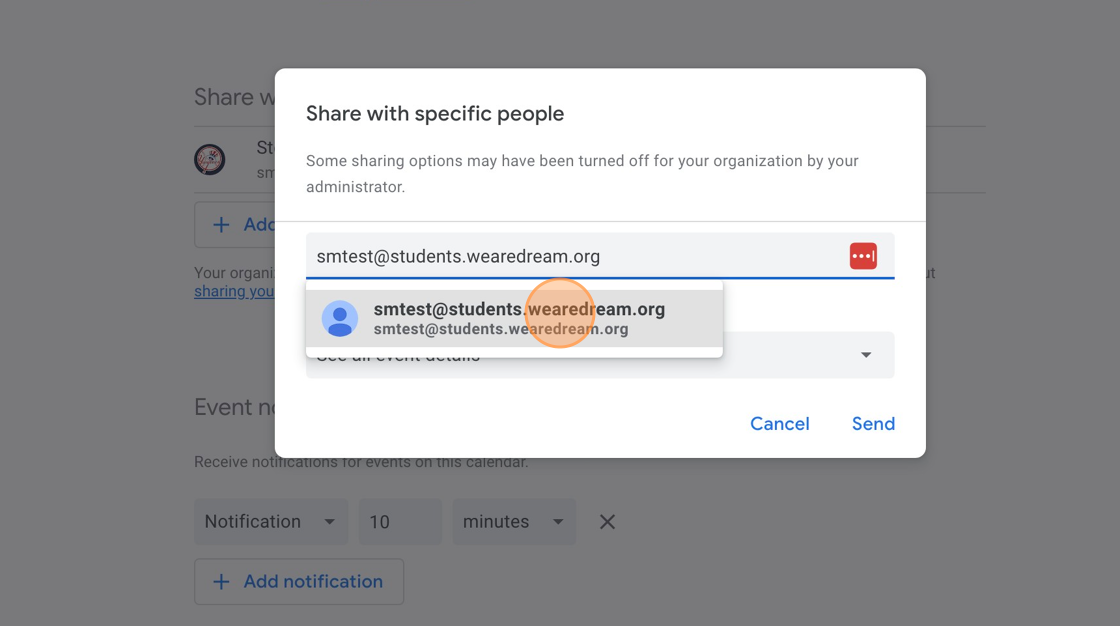Open the permissions dropdown arrow in the dialog

[866, 355]
